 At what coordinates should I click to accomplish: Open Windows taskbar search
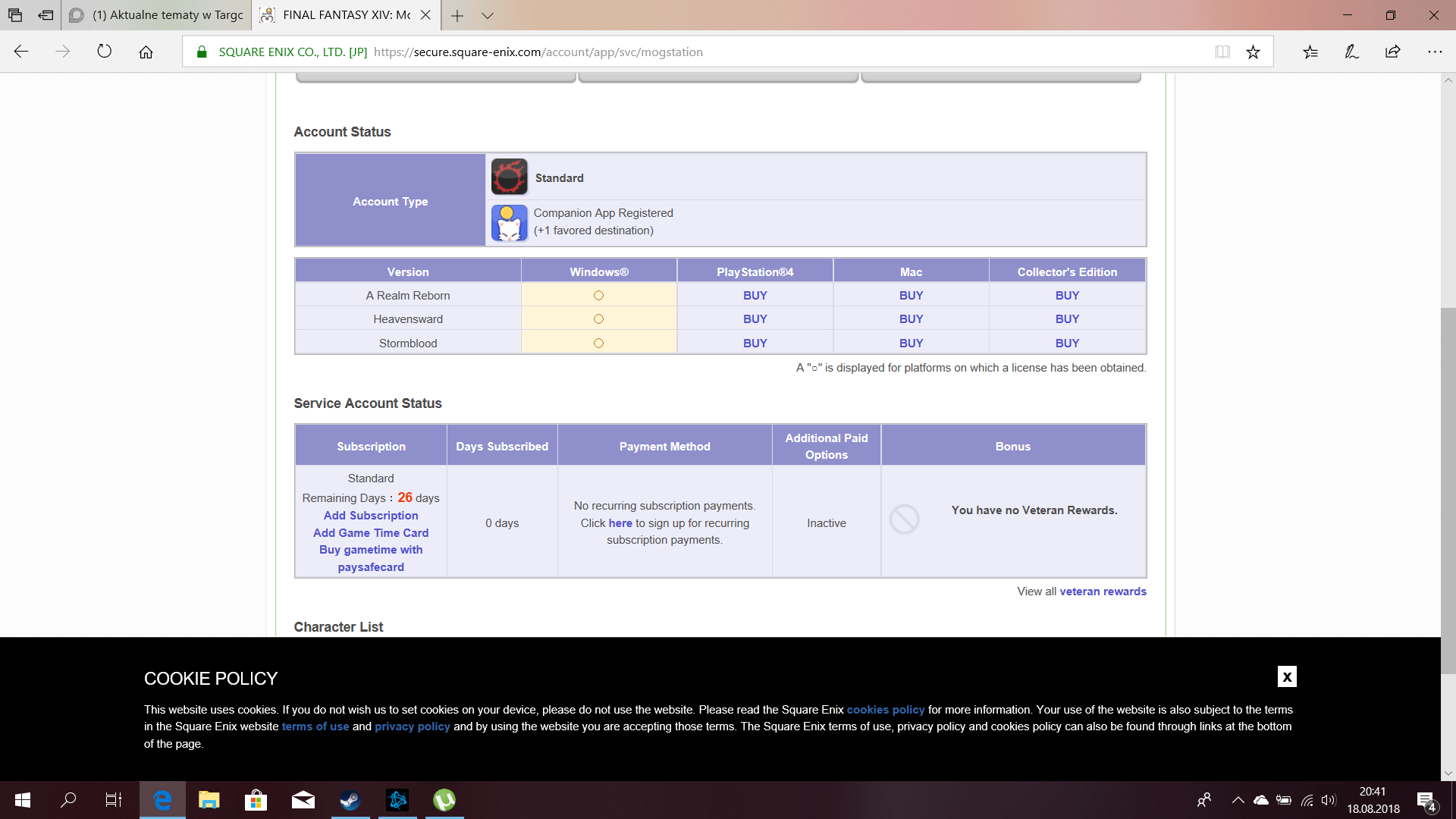click(x=68, y=800)
